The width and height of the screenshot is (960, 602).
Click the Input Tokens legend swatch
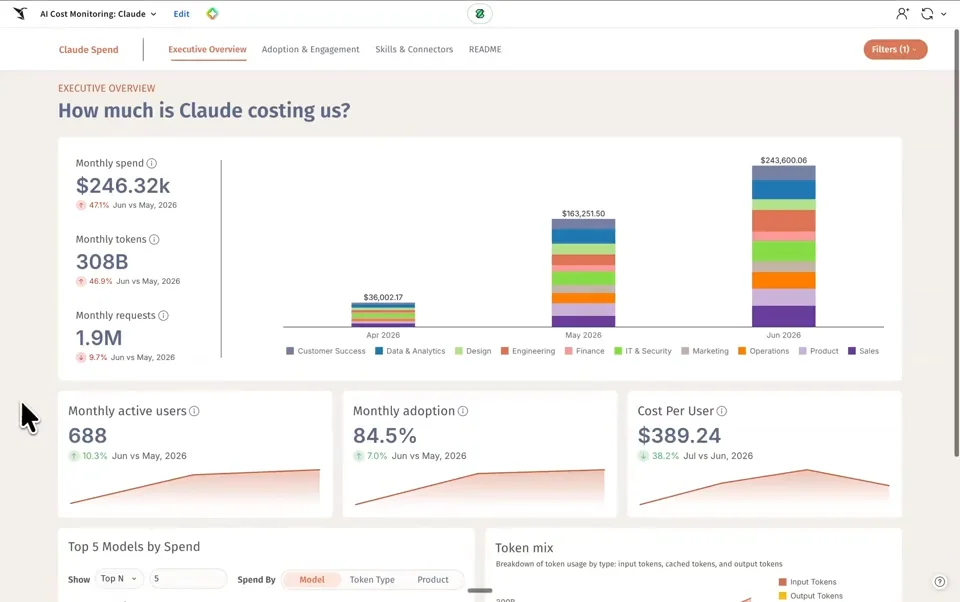click(782, 582)
